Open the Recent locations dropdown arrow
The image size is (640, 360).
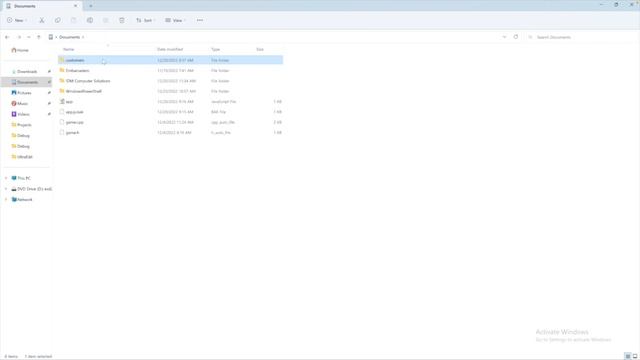(29, 37)
